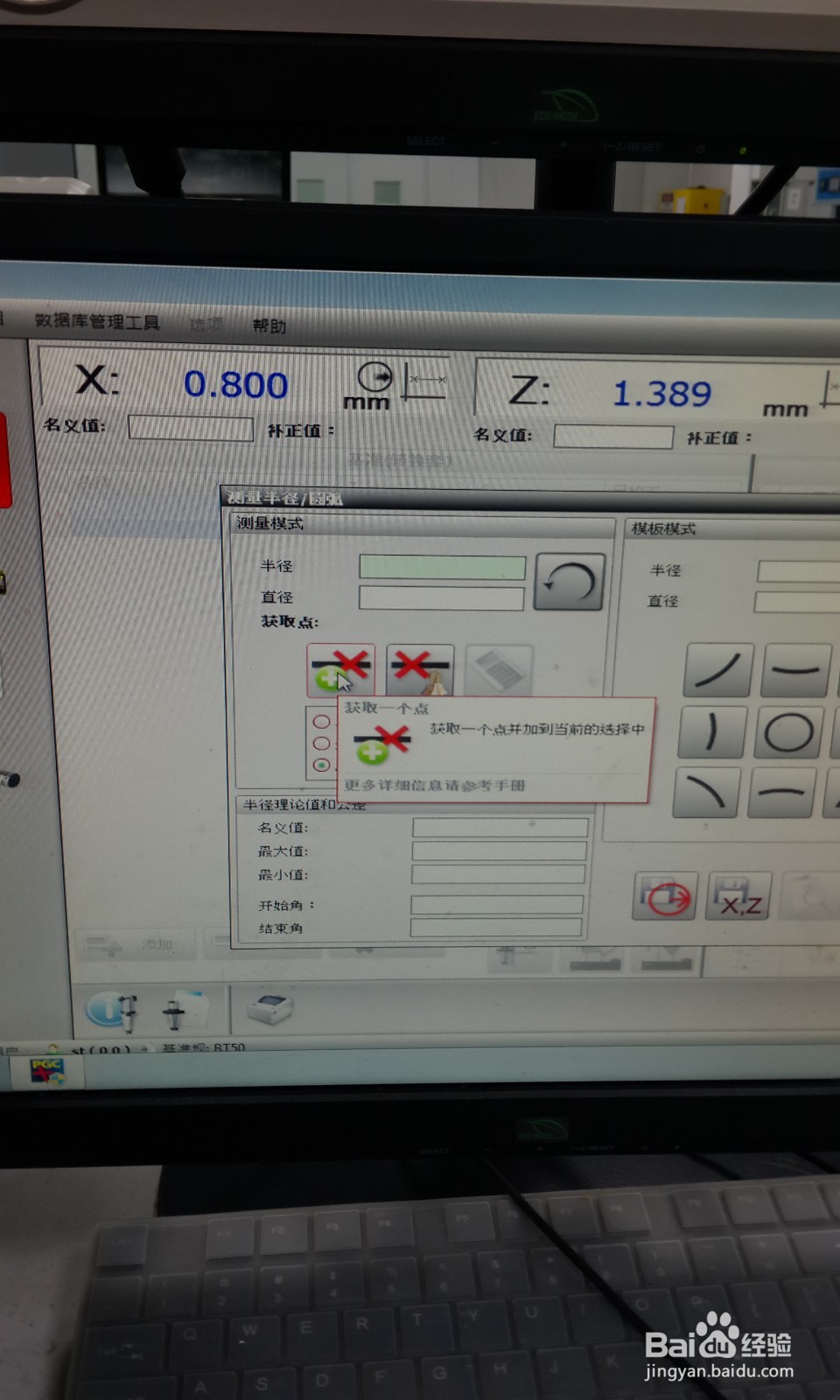The width and height of the screenshot is (840, 1400).
Task: Select the descending diagonal arc template
Action: tap(707, 791)
